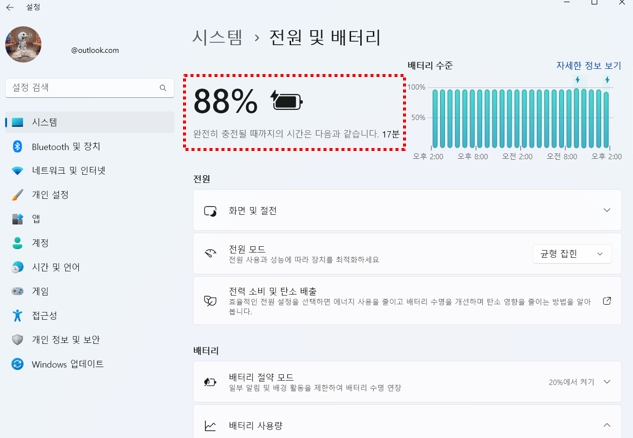
Task: Click the Bluetooth 및 장치 icon
Action: (17, 147)
